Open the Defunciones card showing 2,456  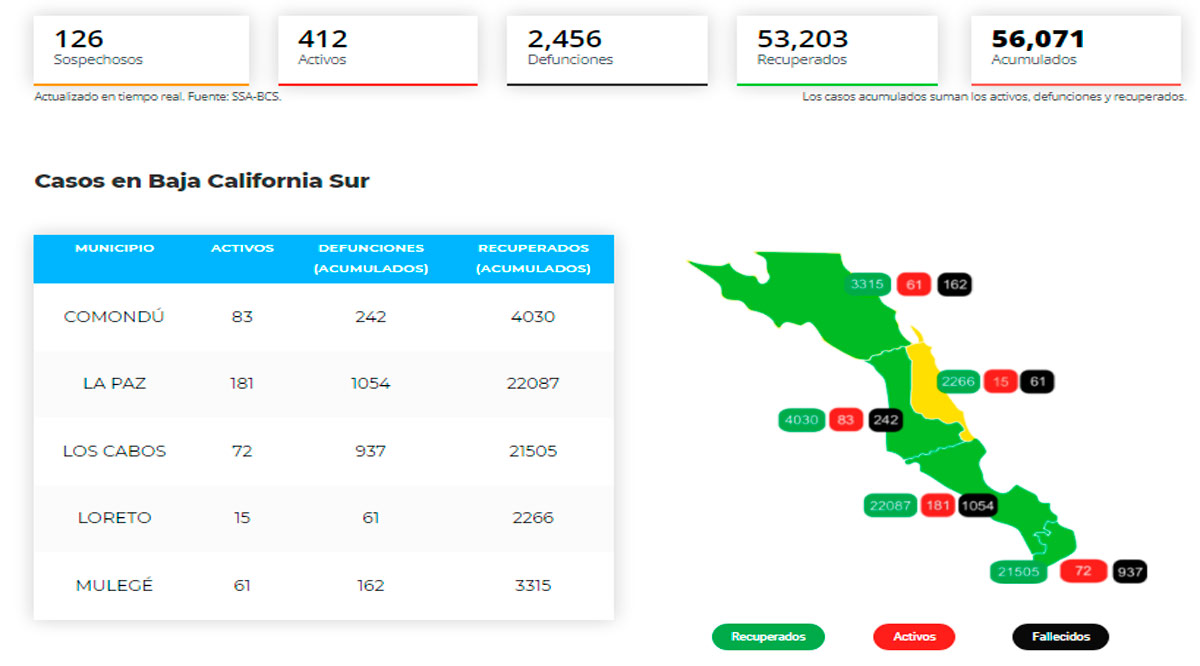click(x=607, y=50)
